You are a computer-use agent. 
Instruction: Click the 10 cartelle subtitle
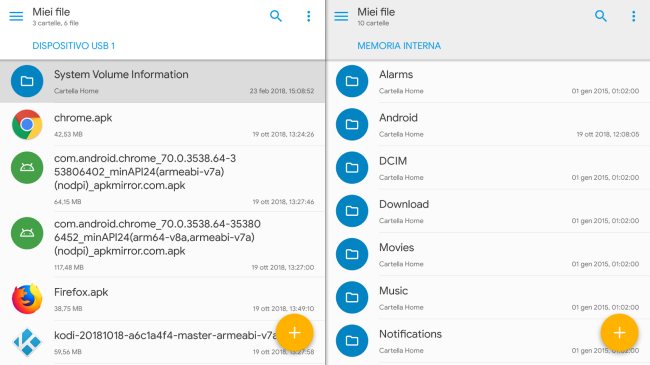(x=373, y=23)
